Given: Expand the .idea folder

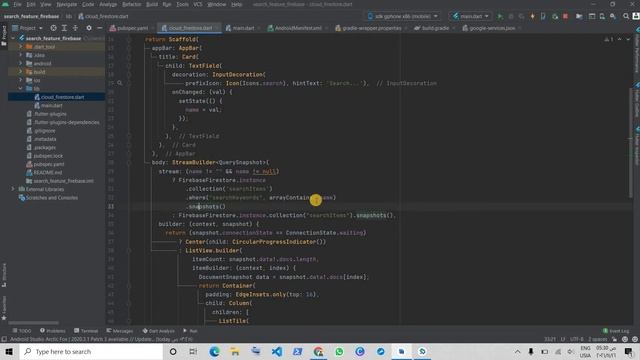Looking at the screenshot, I should 20,55.
